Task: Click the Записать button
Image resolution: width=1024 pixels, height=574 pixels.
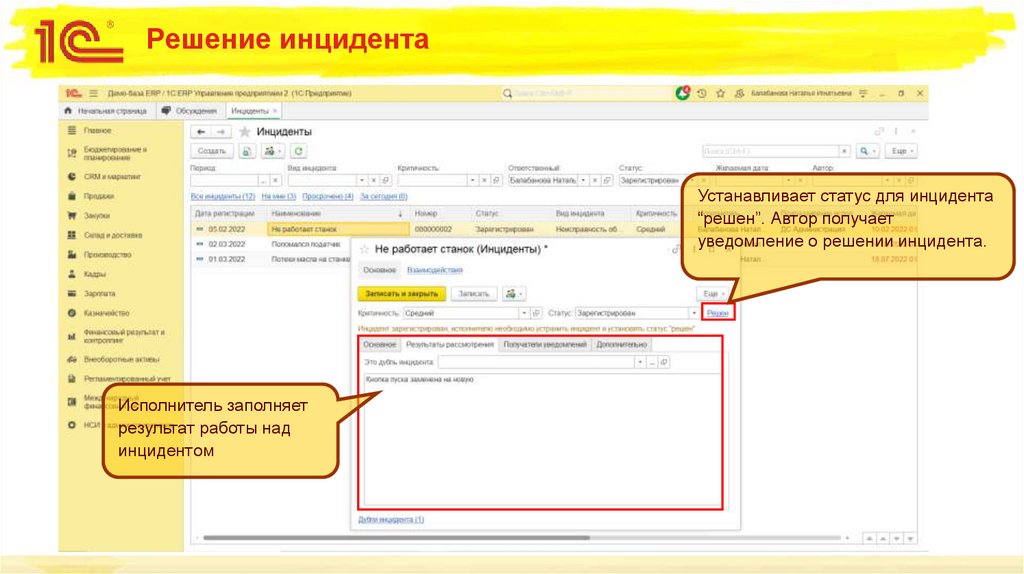Action: tap(473, 294)
